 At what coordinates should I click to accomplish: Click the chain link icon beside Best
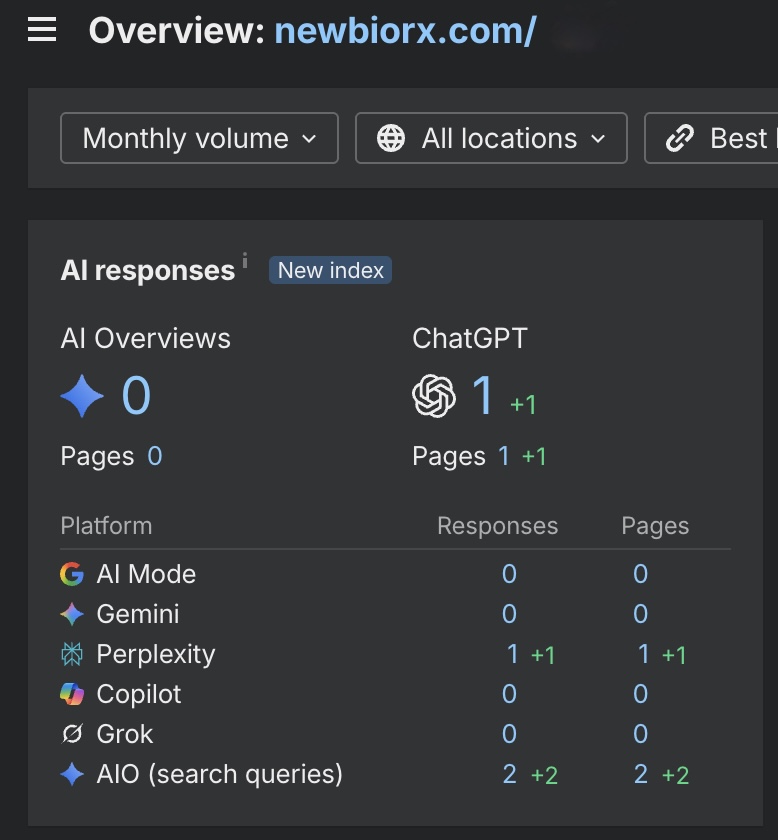coord(680,138)
